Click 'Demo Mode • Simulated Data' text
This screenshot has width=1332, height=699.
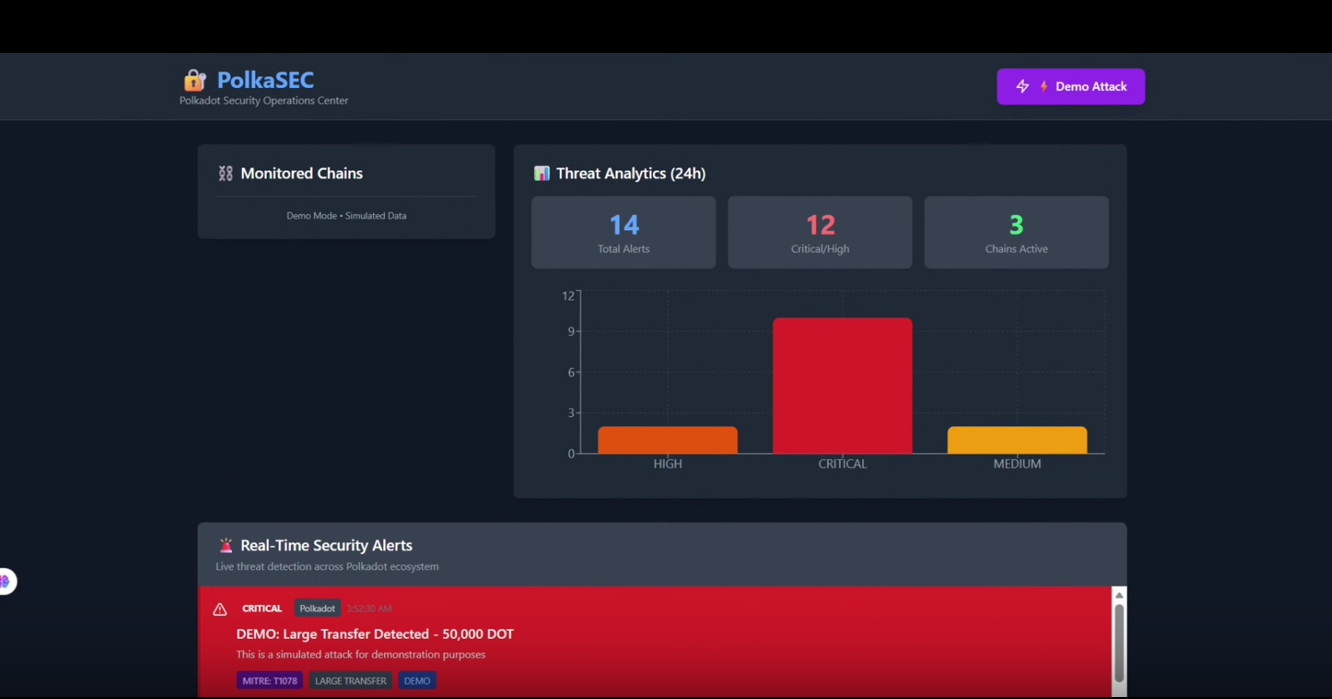click(346, 216)
